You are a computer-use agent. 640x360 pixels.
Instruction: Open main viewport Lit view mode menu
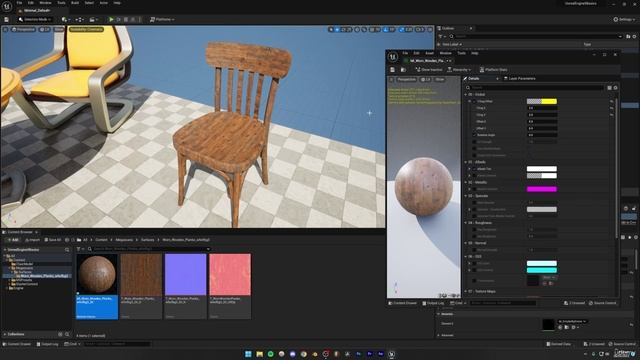44,29
